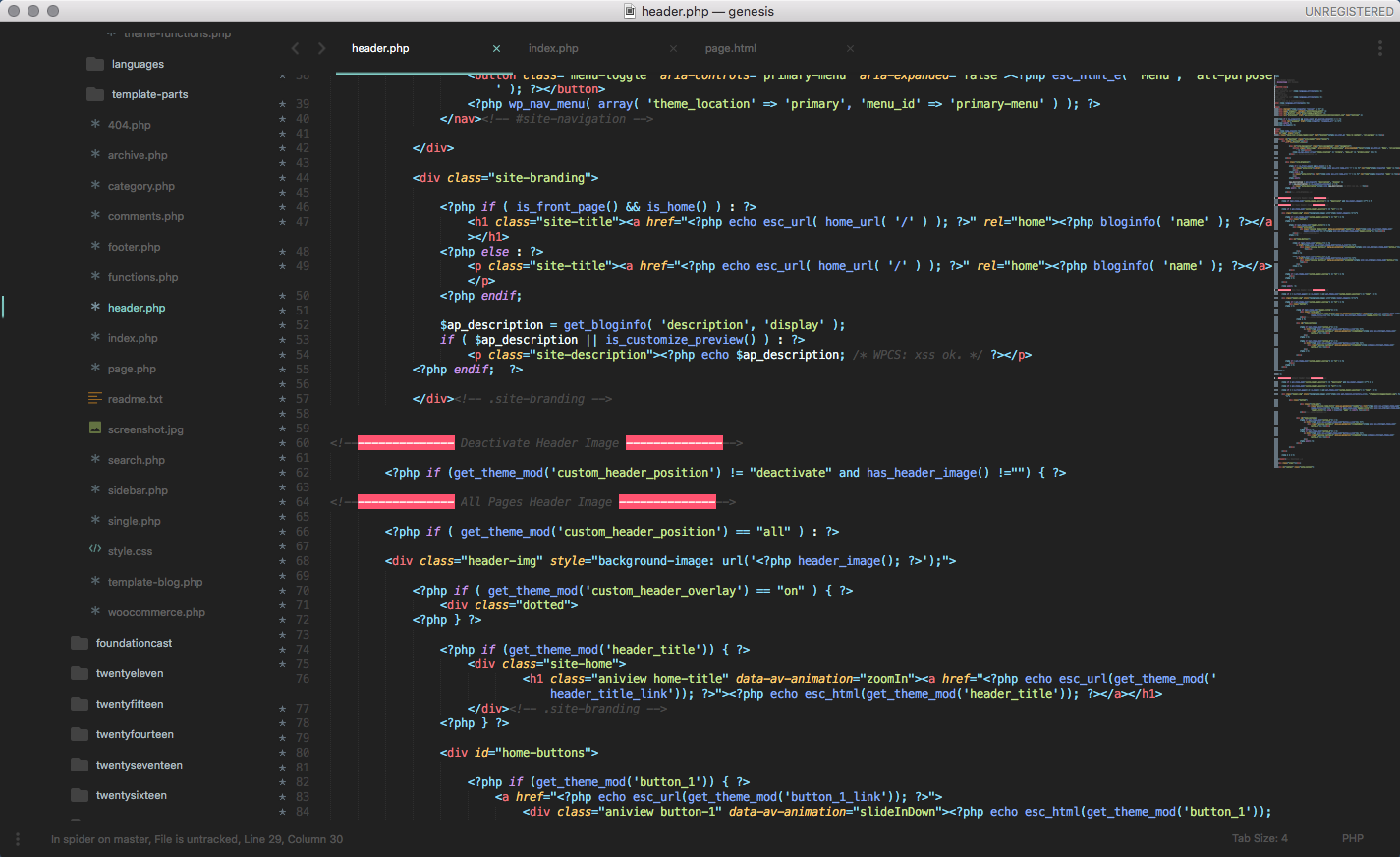Viewport: 1400px width, 857px height.
Task: Click the search.php file type icon
Action: pos(95,460)
